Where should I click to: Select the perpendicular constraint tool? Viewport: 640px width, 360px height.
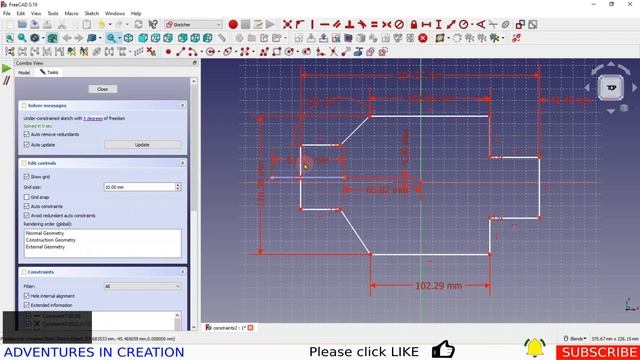pos(349,24)
